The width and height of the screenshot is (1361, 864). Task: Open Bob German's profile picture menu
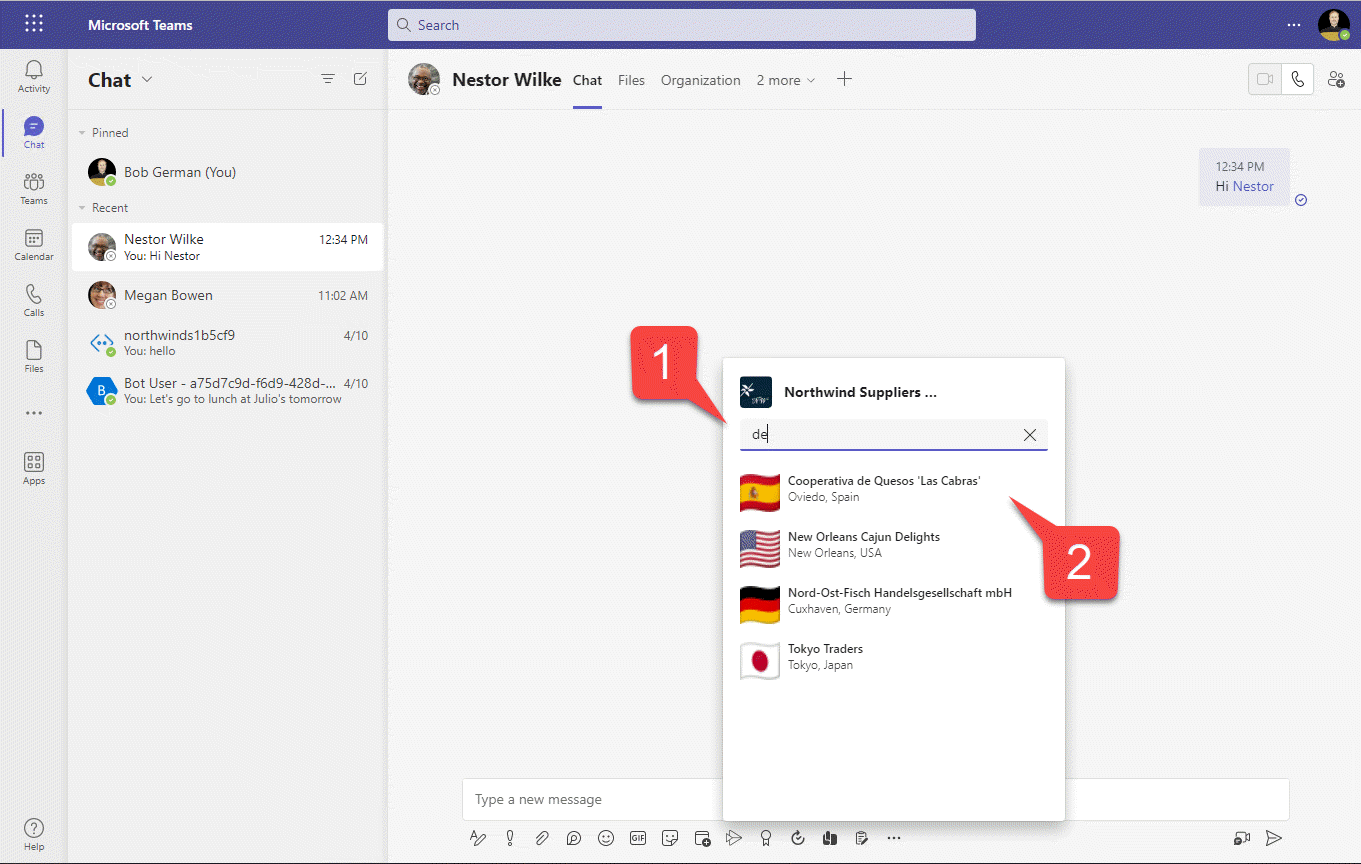click(1334, 24)
